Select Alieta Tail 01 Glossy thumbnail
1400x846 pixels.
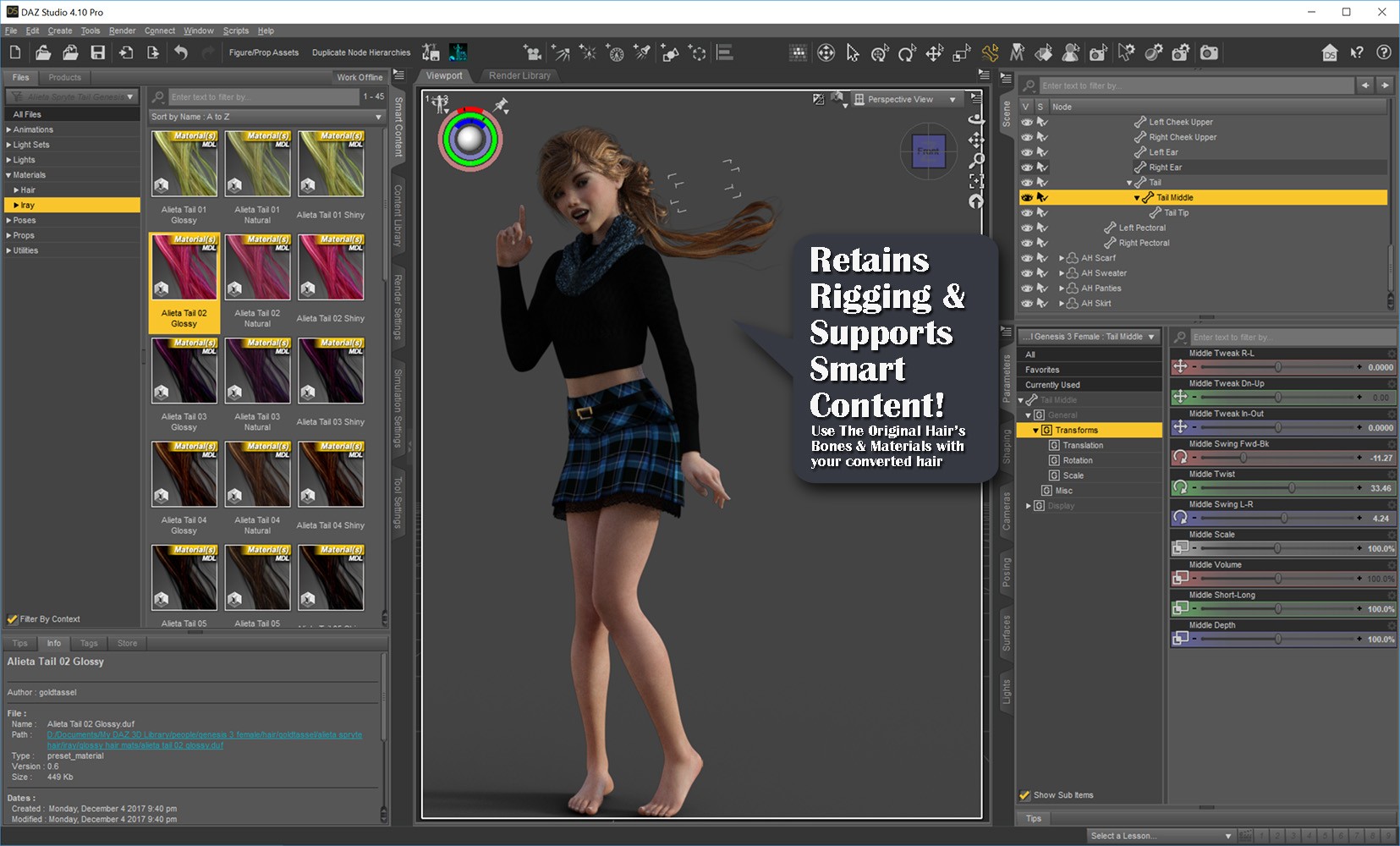184,164
